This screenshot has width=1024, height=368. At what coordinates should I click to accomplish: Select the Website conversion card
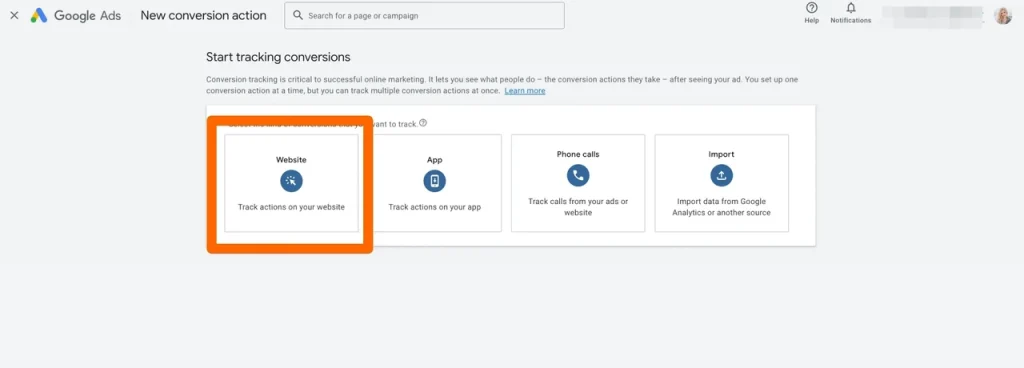point(291,183)
